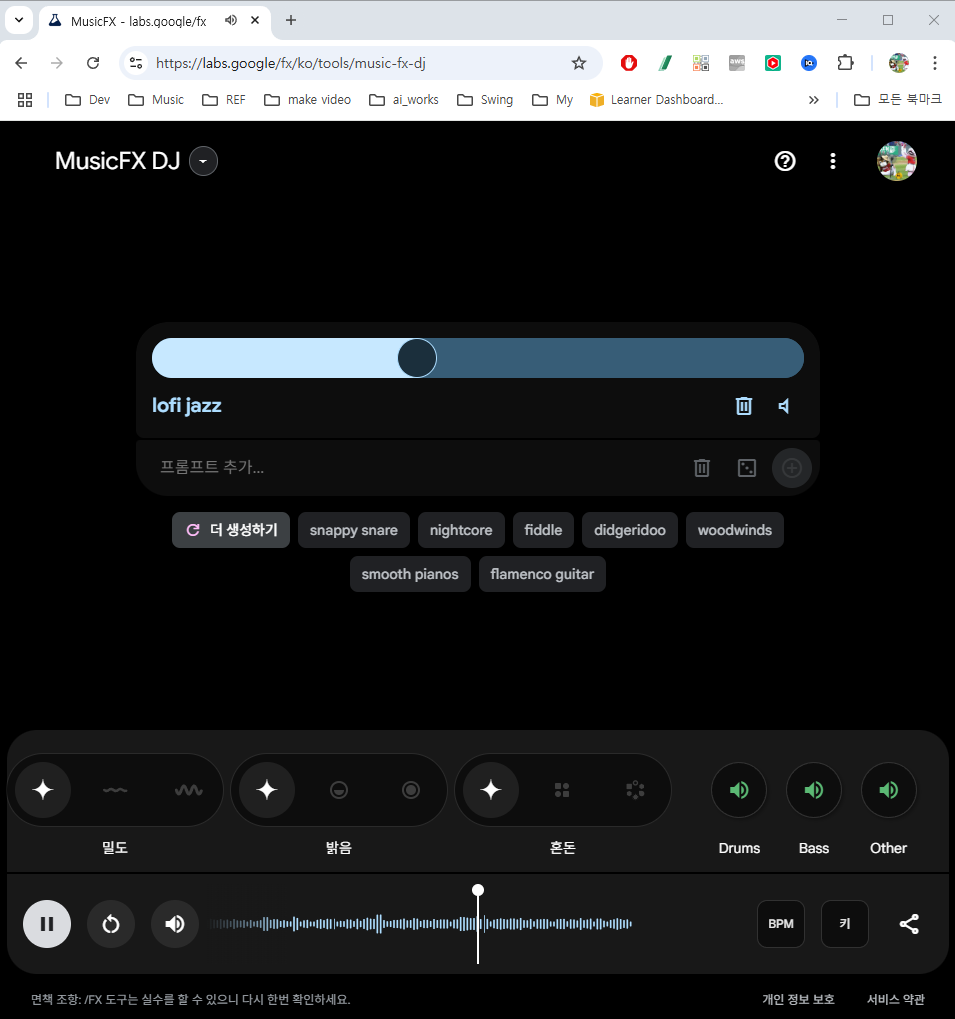Open Chrome three-dot menu
This screenshot has height=1019, width=955.
[935, 63]
